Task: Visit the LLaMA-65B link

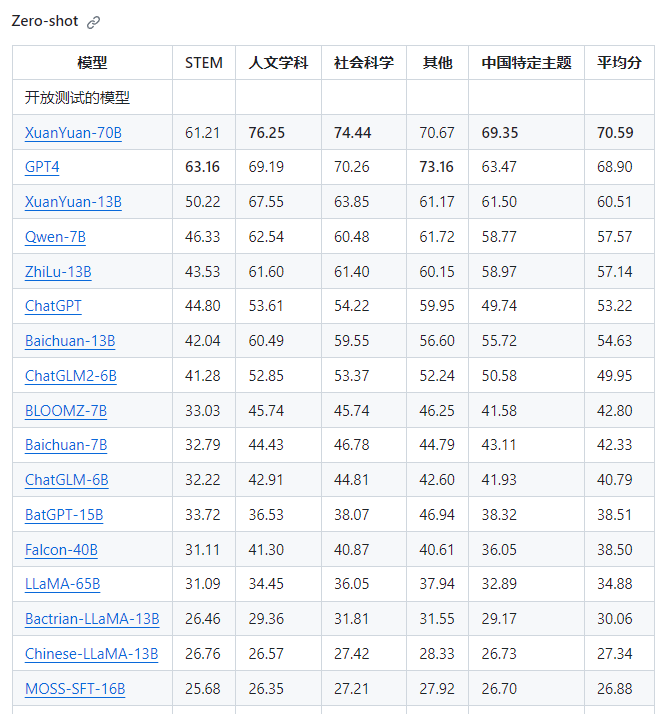Action: (62, 584)
